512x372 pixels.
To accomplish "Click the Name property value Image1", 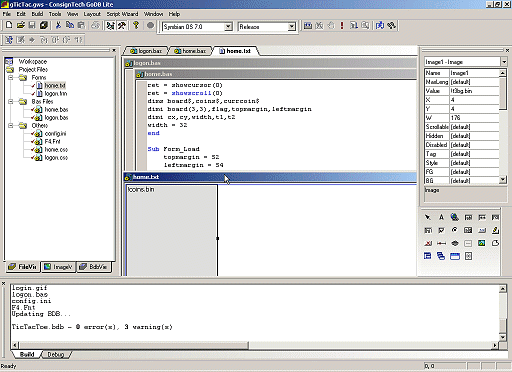I will click(474, 73).
